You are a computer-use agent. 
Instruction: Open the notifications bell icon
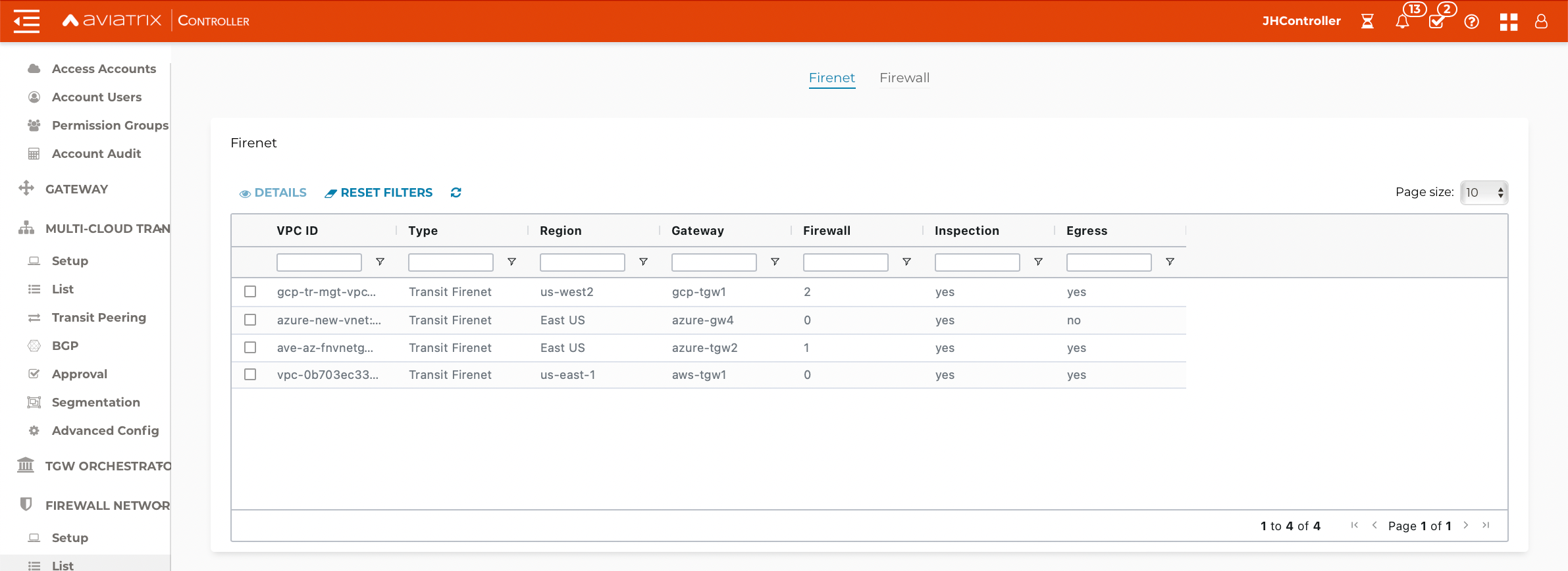1402,22
